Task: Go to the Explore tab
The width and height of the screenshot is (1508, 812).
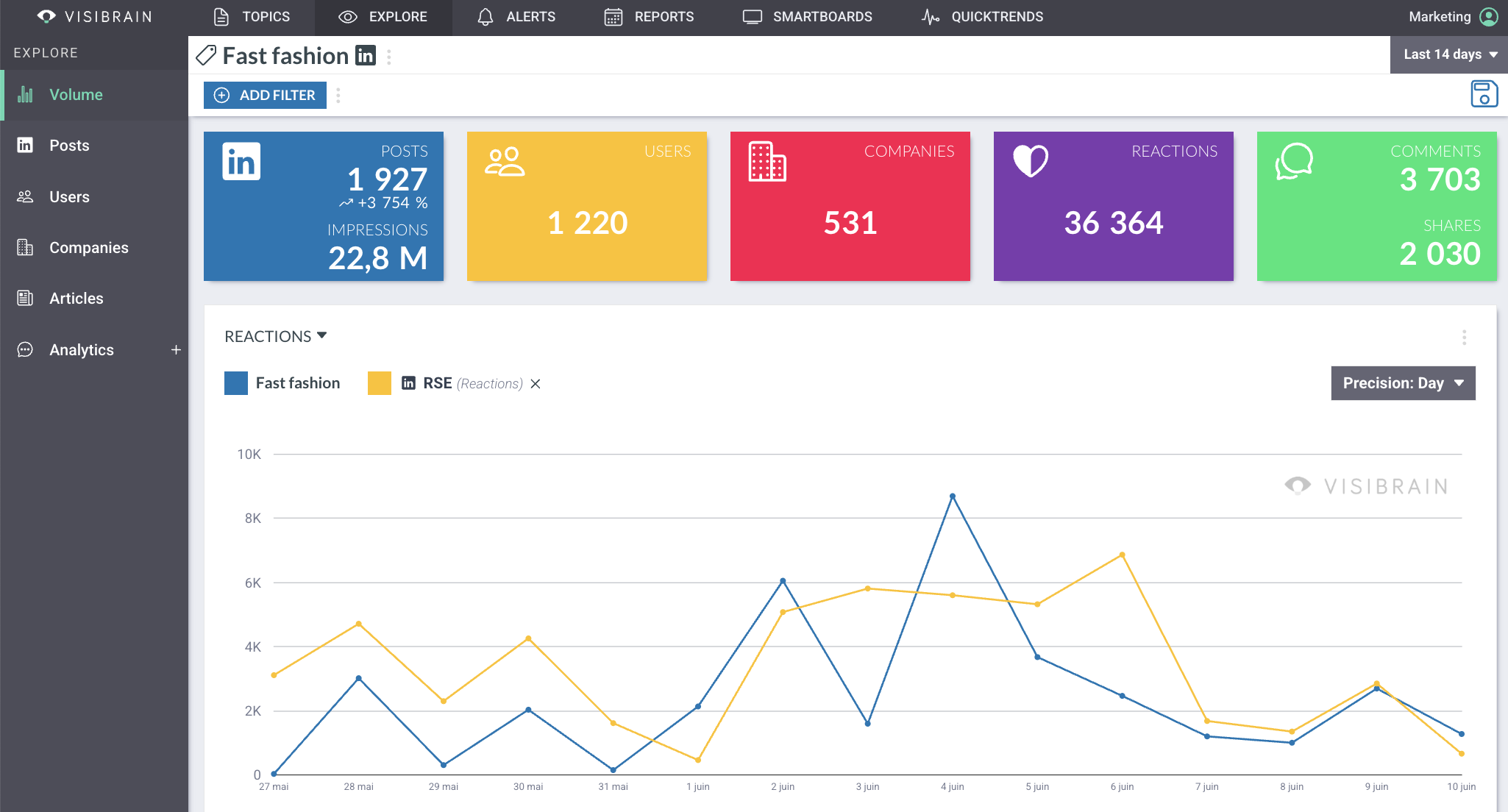Action: tap(383, 16)
